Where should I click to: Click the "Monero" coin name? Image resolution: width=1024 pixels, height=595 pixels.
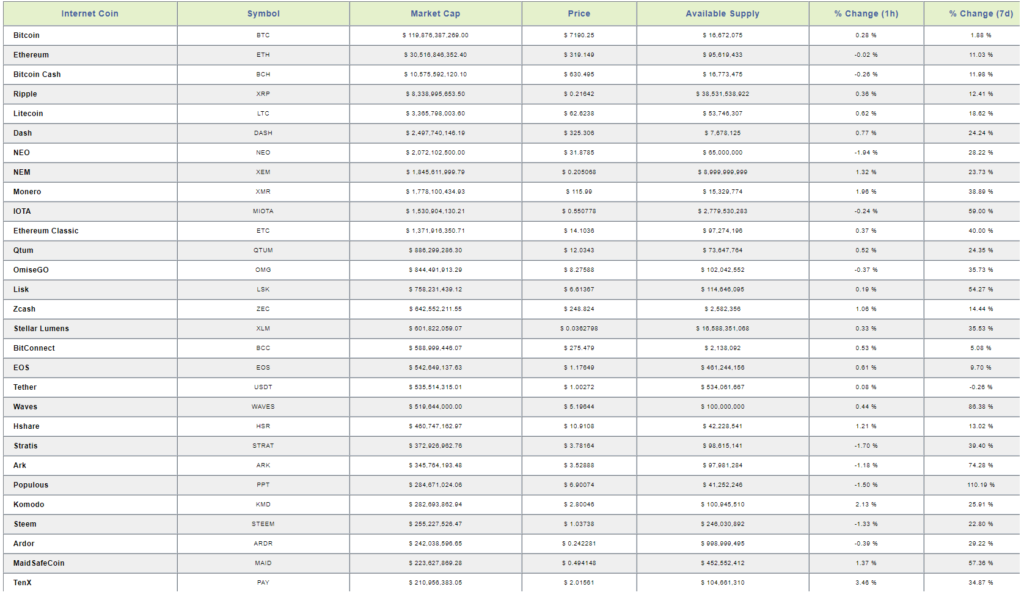(27, 192)
